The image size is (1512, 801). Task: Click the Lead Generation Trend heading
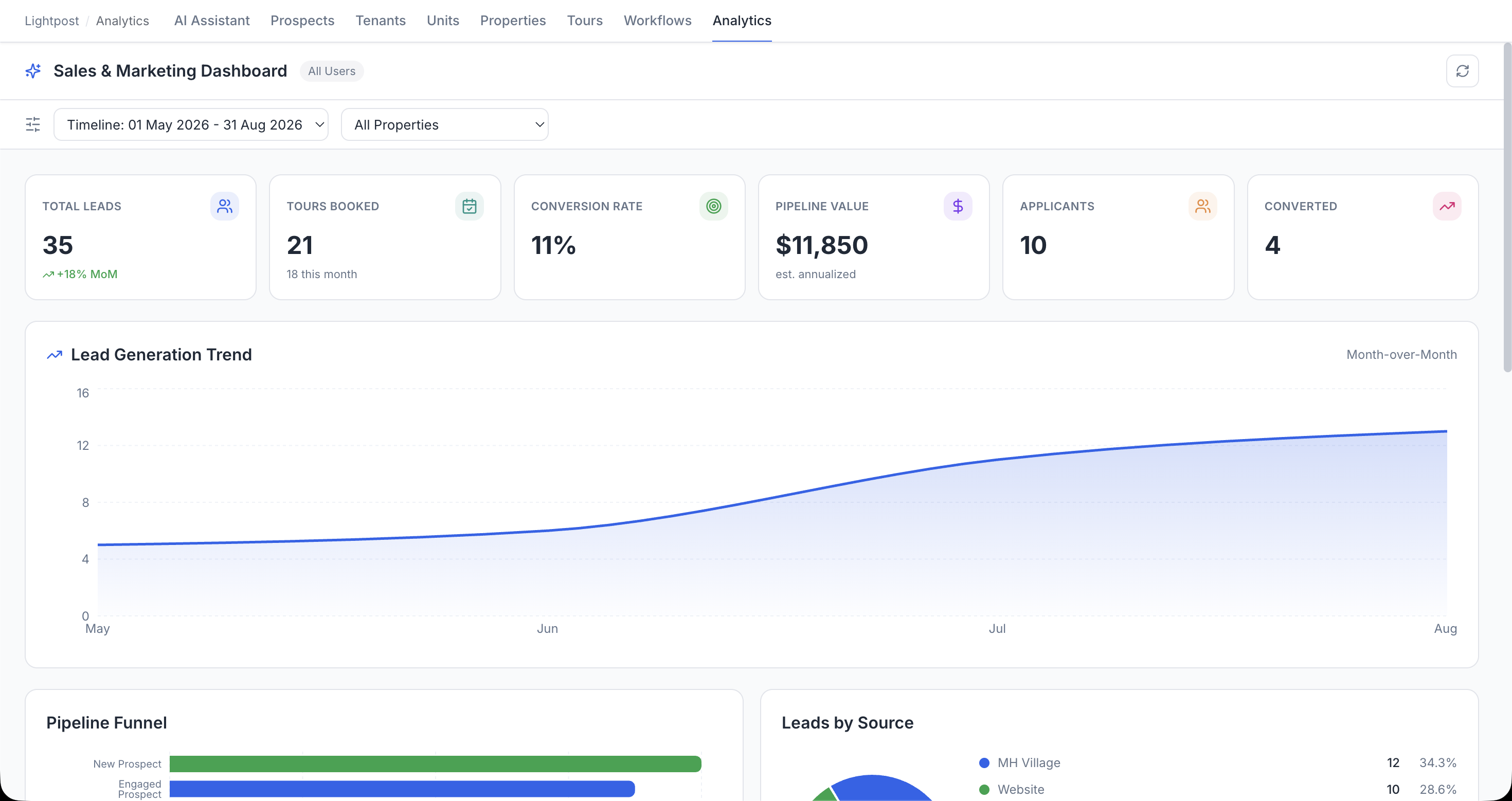[x=161, y=354]
